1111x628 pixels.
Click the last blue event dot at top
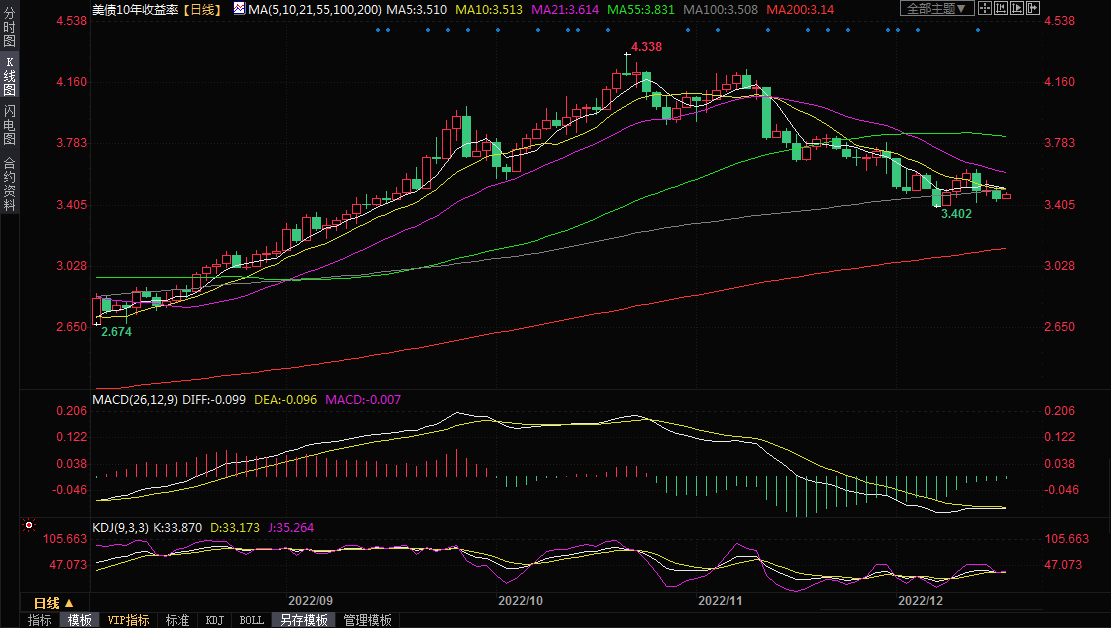(x=978, y=30)
